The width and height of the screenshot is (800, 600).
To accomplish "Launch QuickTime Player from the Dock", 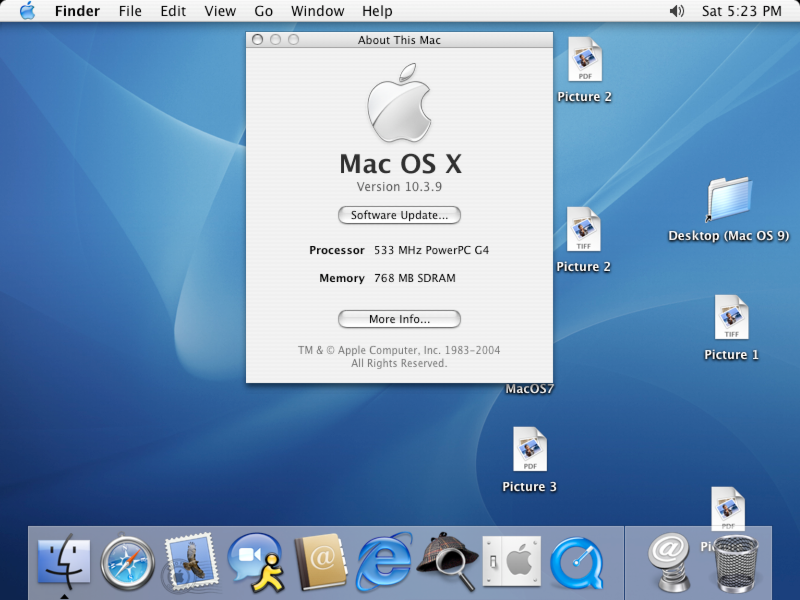I will coord(577,563).
